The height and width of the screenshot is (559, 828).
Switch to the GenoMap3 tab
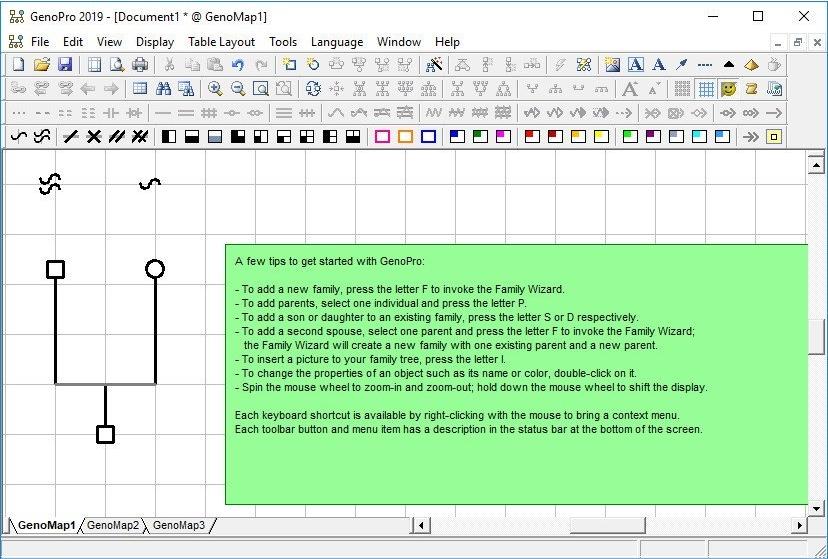click(x=179, y=525)
